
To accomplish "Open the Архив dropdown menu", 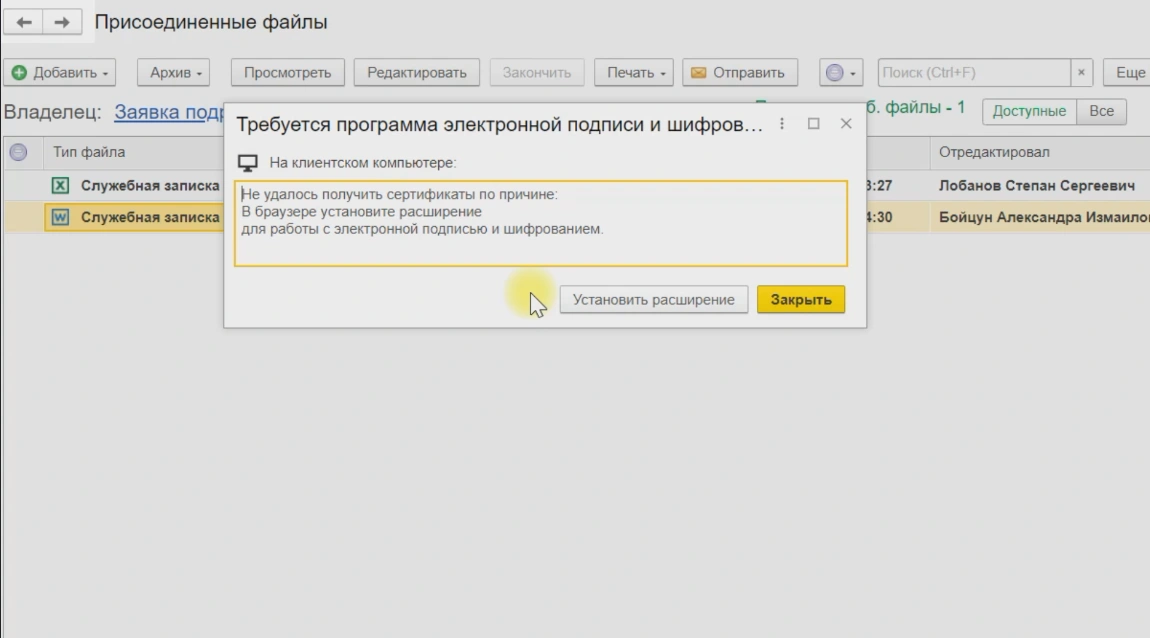I will (x=174, y=73).
